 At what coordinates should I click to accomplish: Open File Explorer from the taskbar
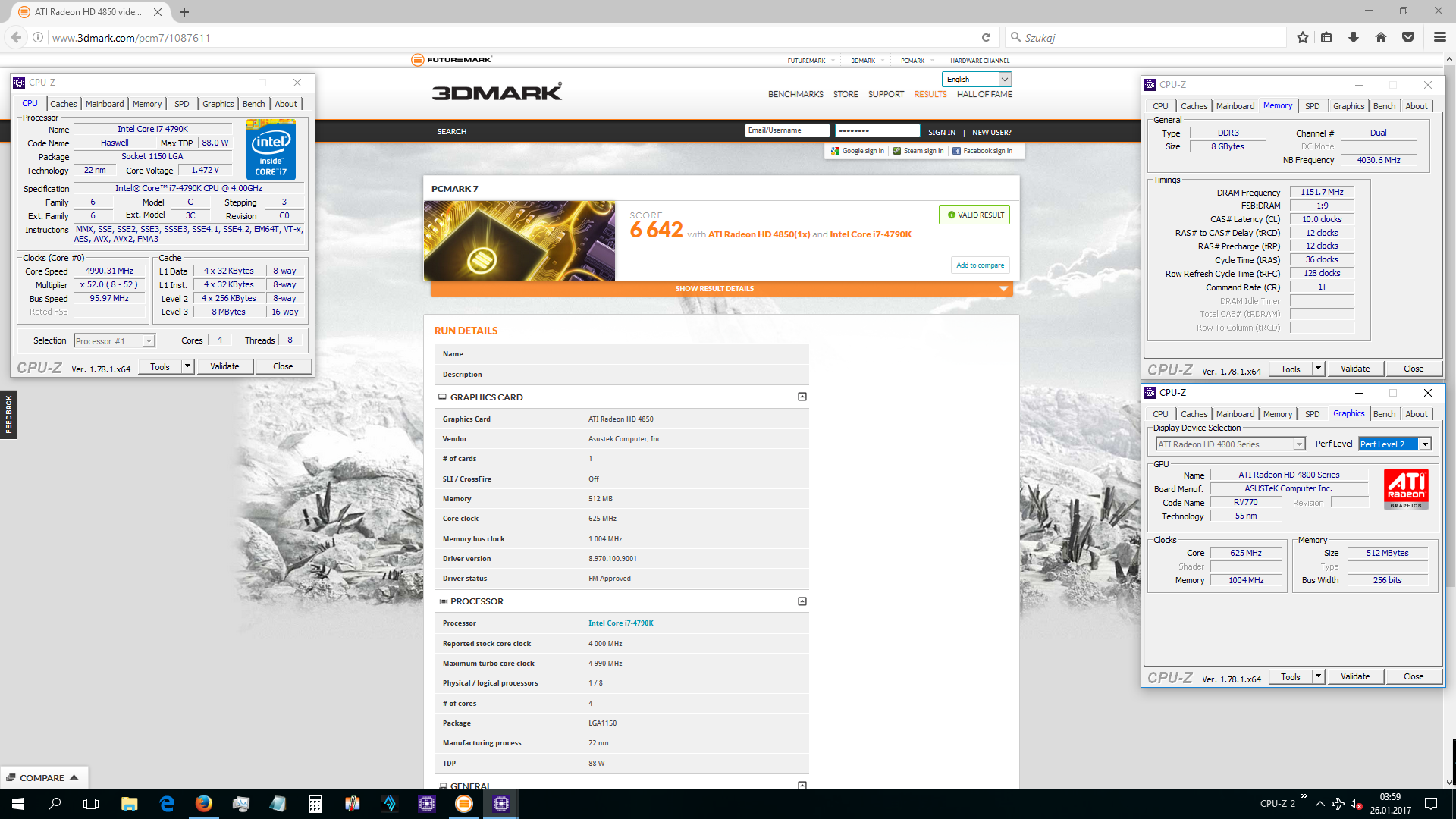(x=129, y=804)
